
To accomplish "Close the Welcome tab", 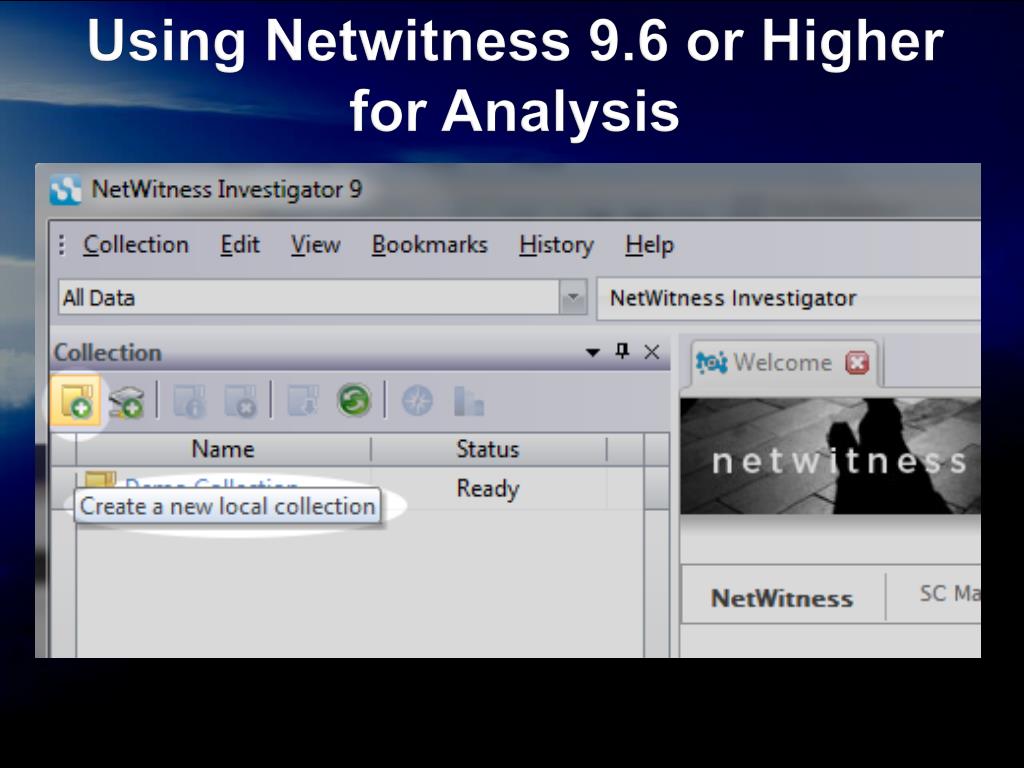I will pos(857,362).
